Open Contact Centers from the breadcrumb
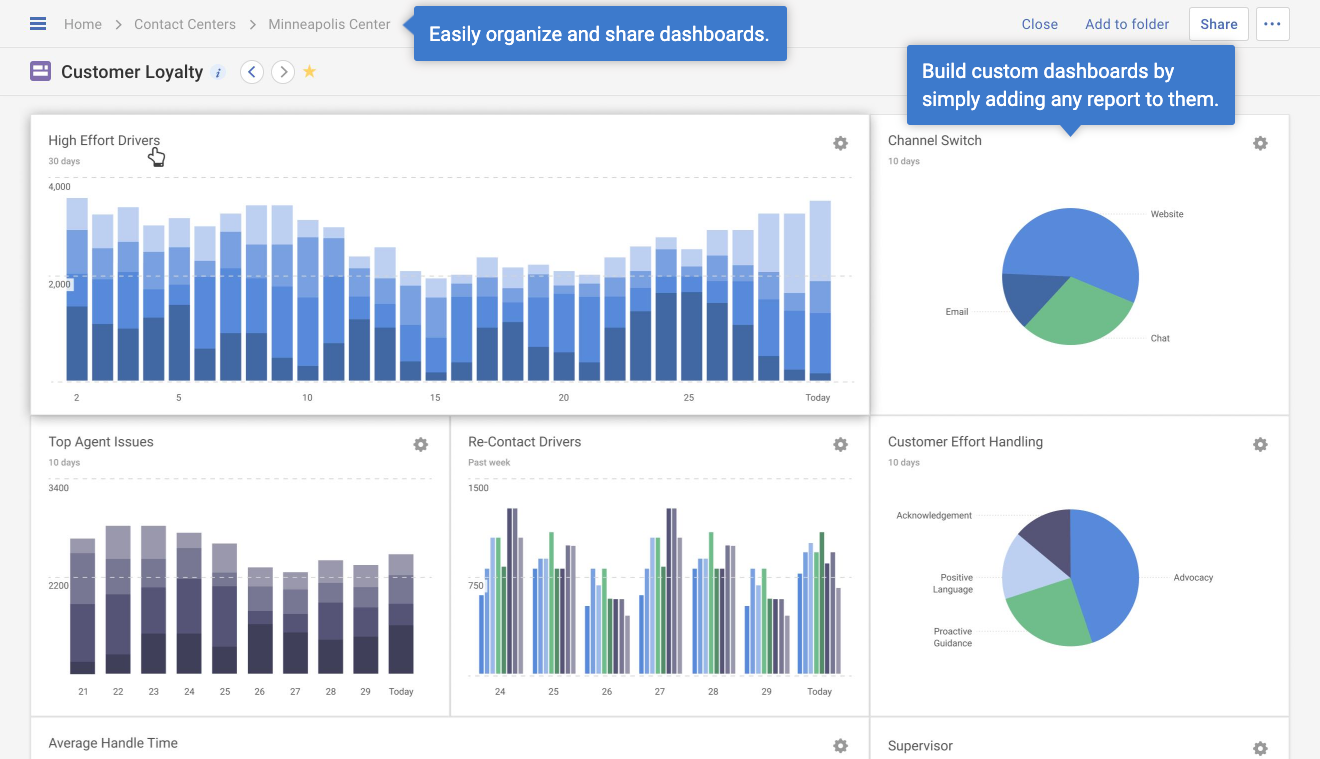Image resolution: width=1320 pixels, height=759 pixels. (184, 23)
